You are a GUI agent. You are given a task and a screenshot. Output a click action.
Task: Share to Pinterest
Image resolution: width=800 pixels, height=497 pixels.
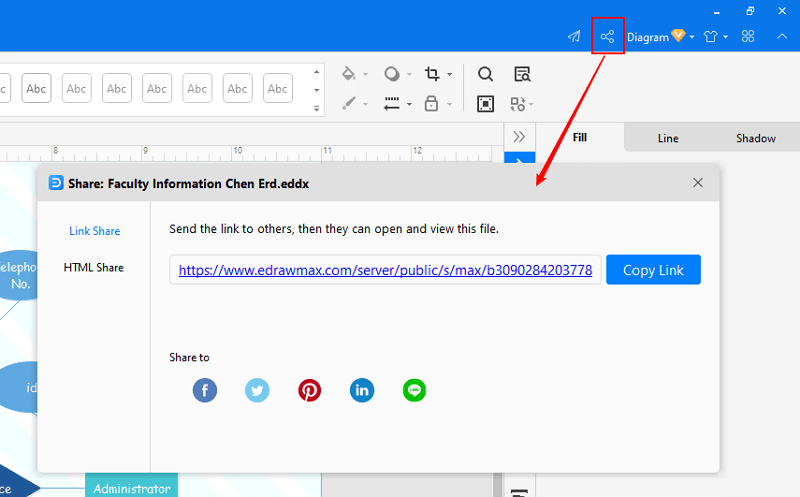[310, 390]
